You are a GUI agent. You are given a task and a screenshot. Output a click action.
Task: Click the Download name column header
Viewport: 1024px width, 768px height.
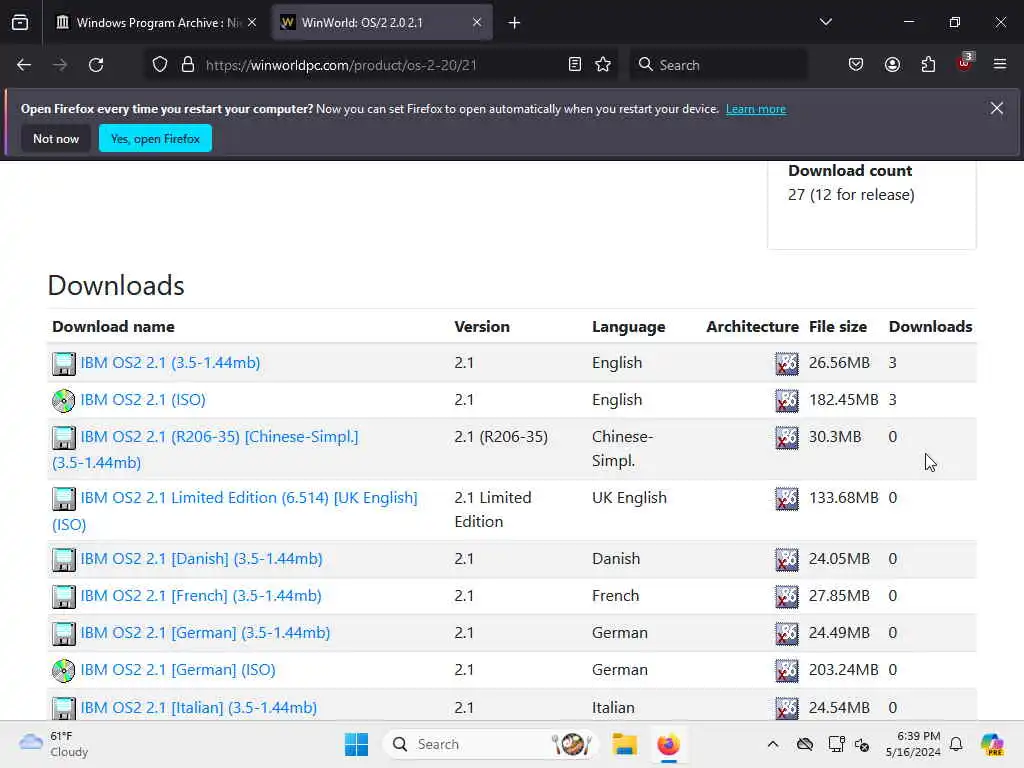114,327
